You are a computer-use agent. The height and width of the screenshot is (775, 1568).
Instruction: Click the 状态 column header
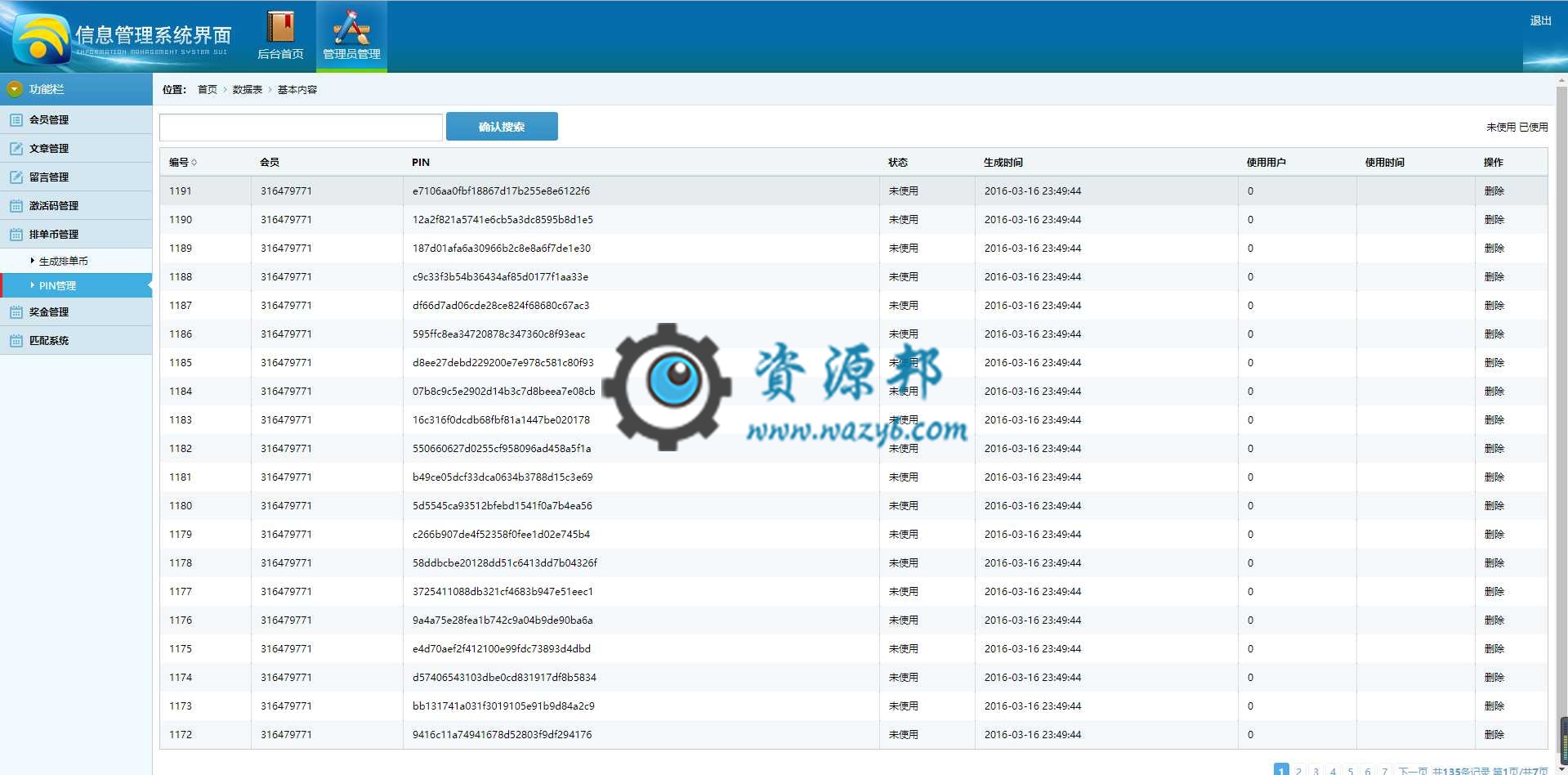coord(897,163)
